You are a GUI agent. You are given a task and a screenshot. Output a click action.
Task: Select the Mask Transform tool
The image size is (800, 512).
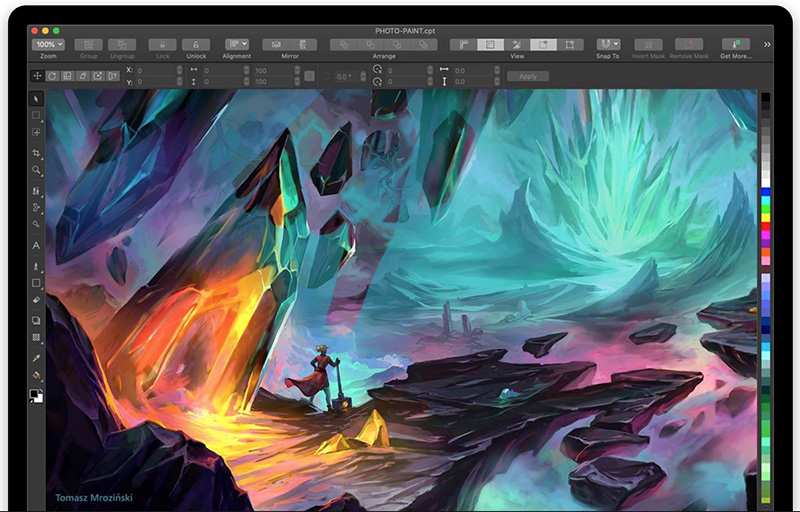click(36, 132)
